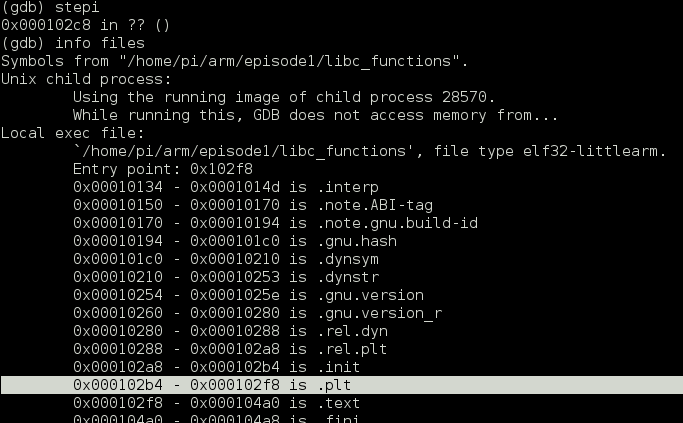Click the .gnu.hash section row

pos(235,241)
